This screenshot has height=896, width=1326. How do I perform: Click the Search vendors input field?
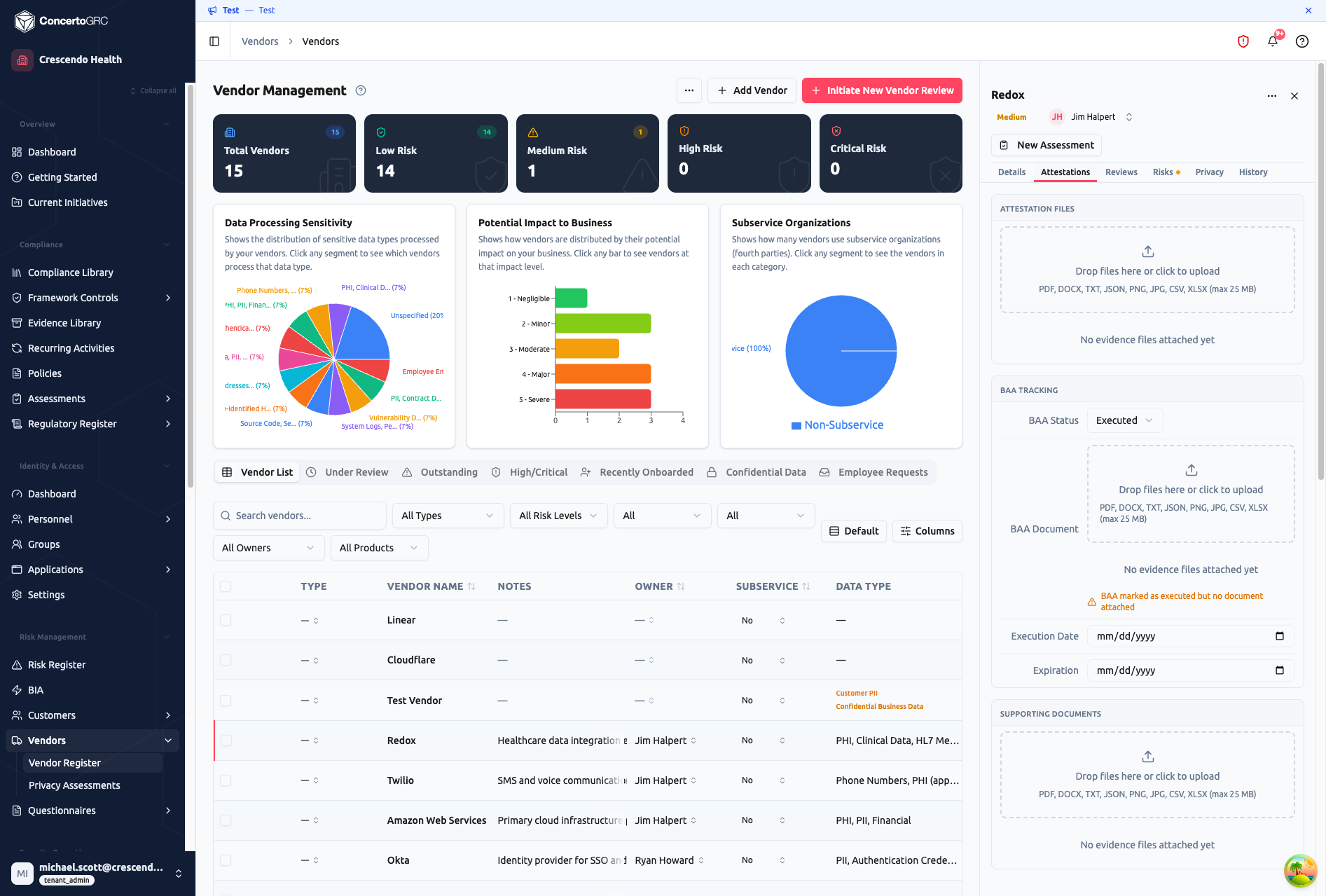click(300, 516)
